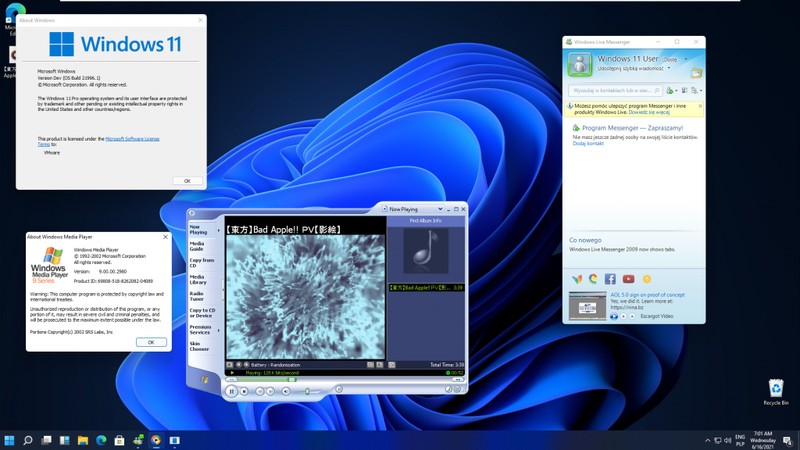This screenshot has width=800, height=450.
Task: Pause playback in Windows Media Player
Action: 231,391
